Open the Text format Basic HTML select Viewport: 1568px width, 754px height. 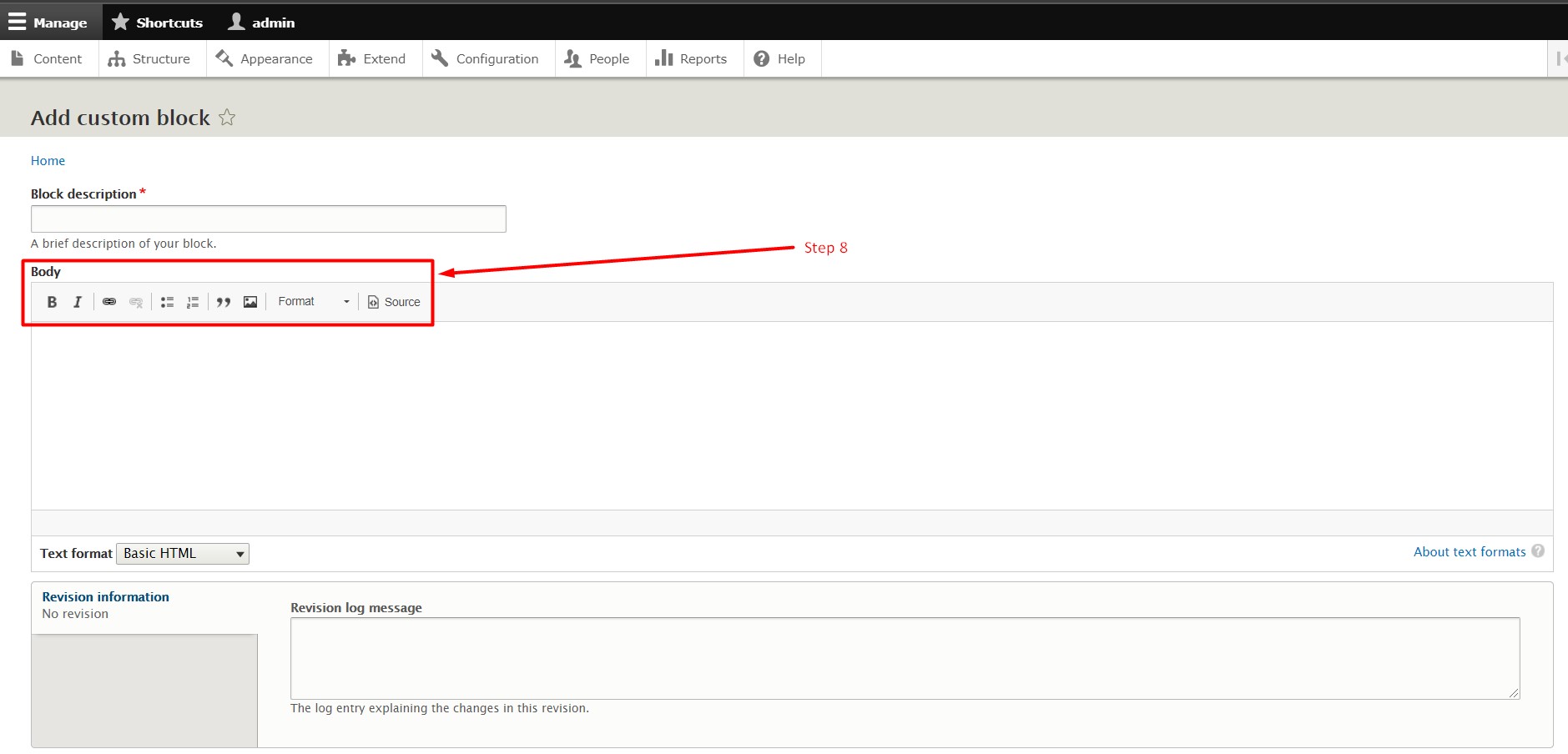tap(183, 554)
